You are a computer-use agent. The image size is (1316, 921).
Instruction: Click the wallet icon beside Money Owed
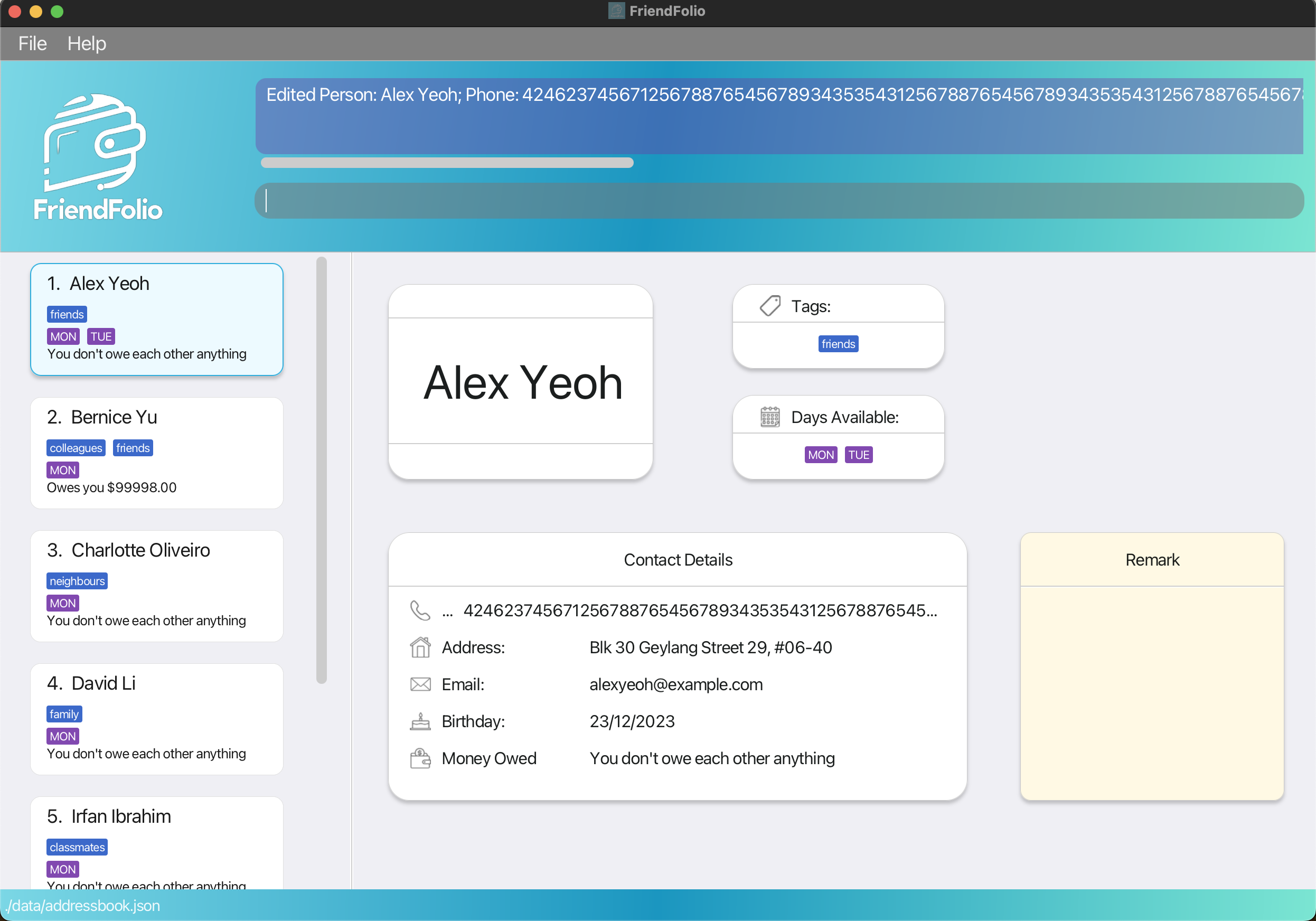pos(419,758)
